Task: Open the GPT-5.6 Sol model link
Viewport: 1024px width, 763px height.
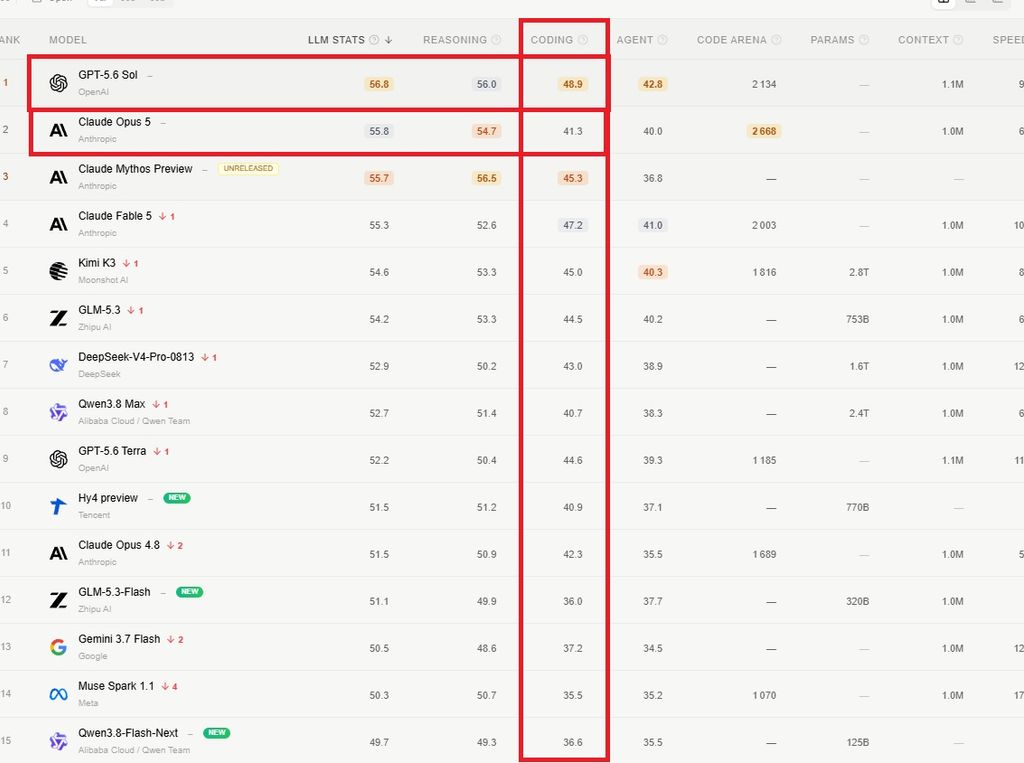Action: click(x=108, y=74)
